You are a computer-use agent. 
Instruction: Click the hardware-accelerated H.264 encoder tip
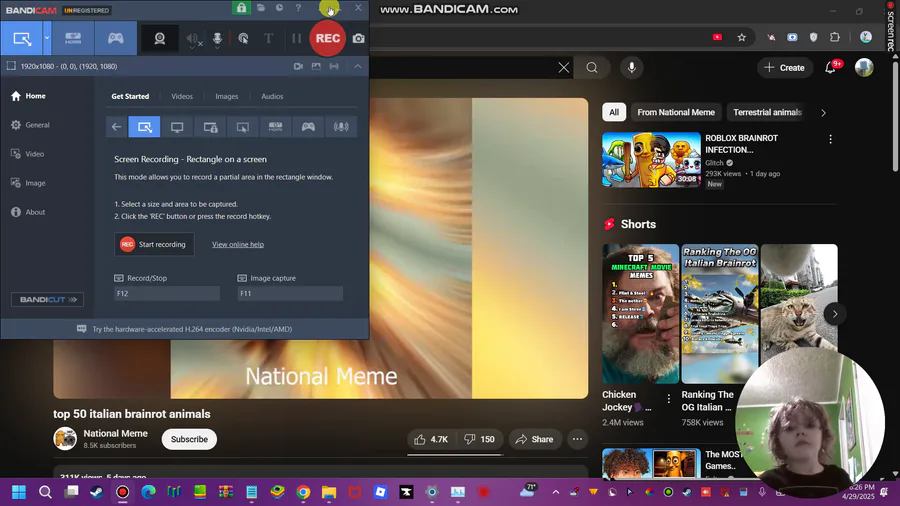point(185,329)
